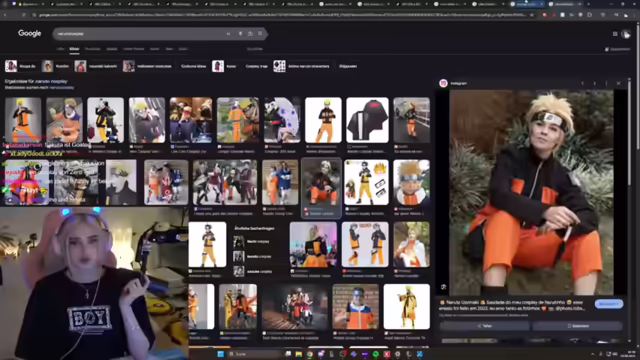Click the Speichern save button
640x360 pixels.
coord(578,326)
